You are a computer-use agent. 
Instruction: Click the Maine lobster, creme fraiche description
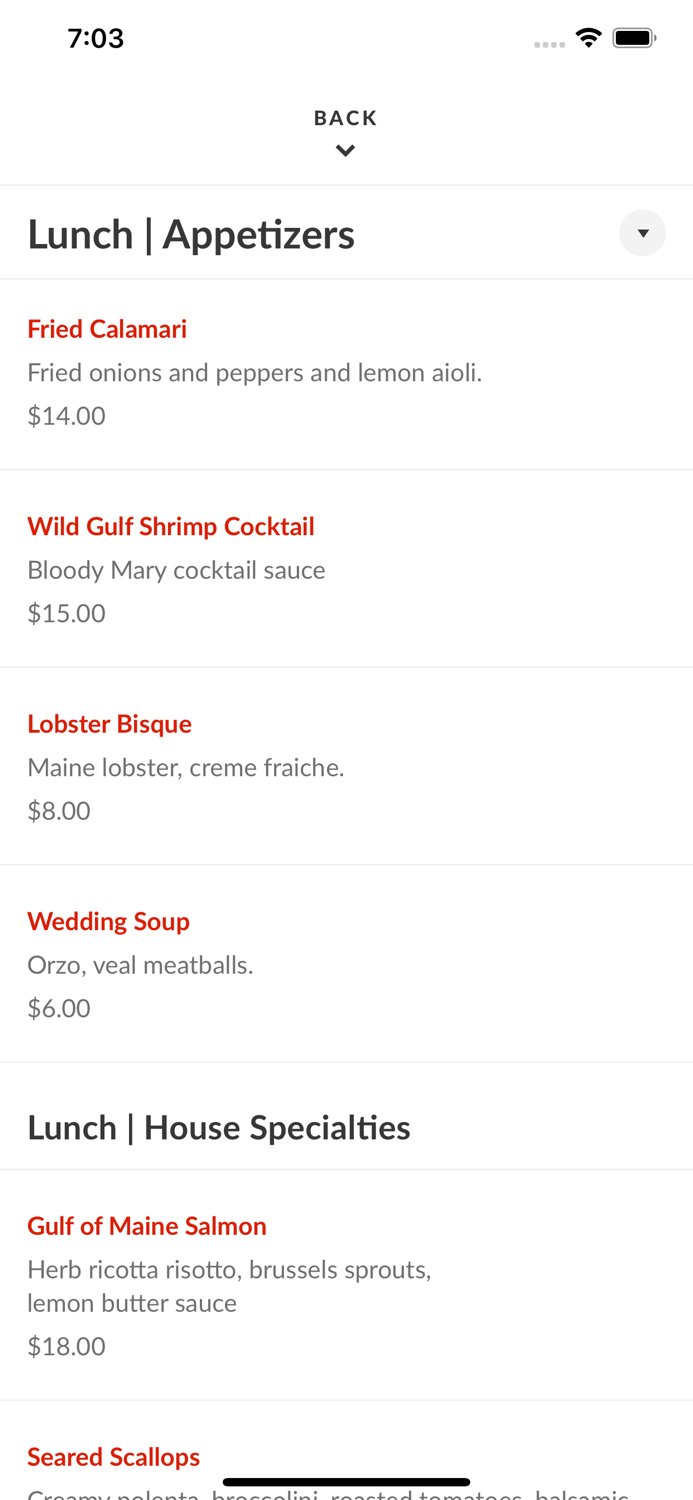186,768
